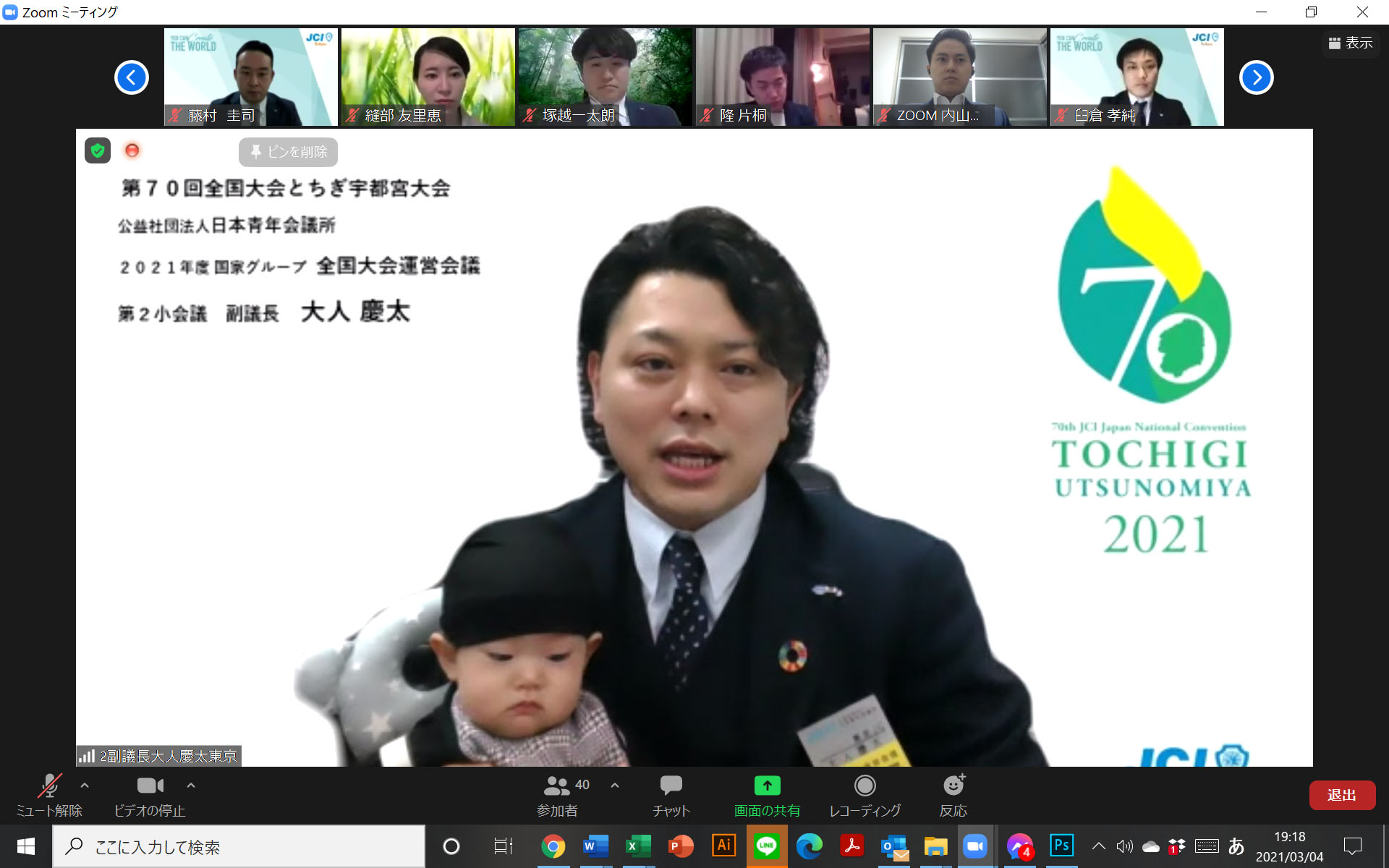Open LINE app from taskbar
The height and width of the screenshot is (868, 1389).
[x=766, y=846]
